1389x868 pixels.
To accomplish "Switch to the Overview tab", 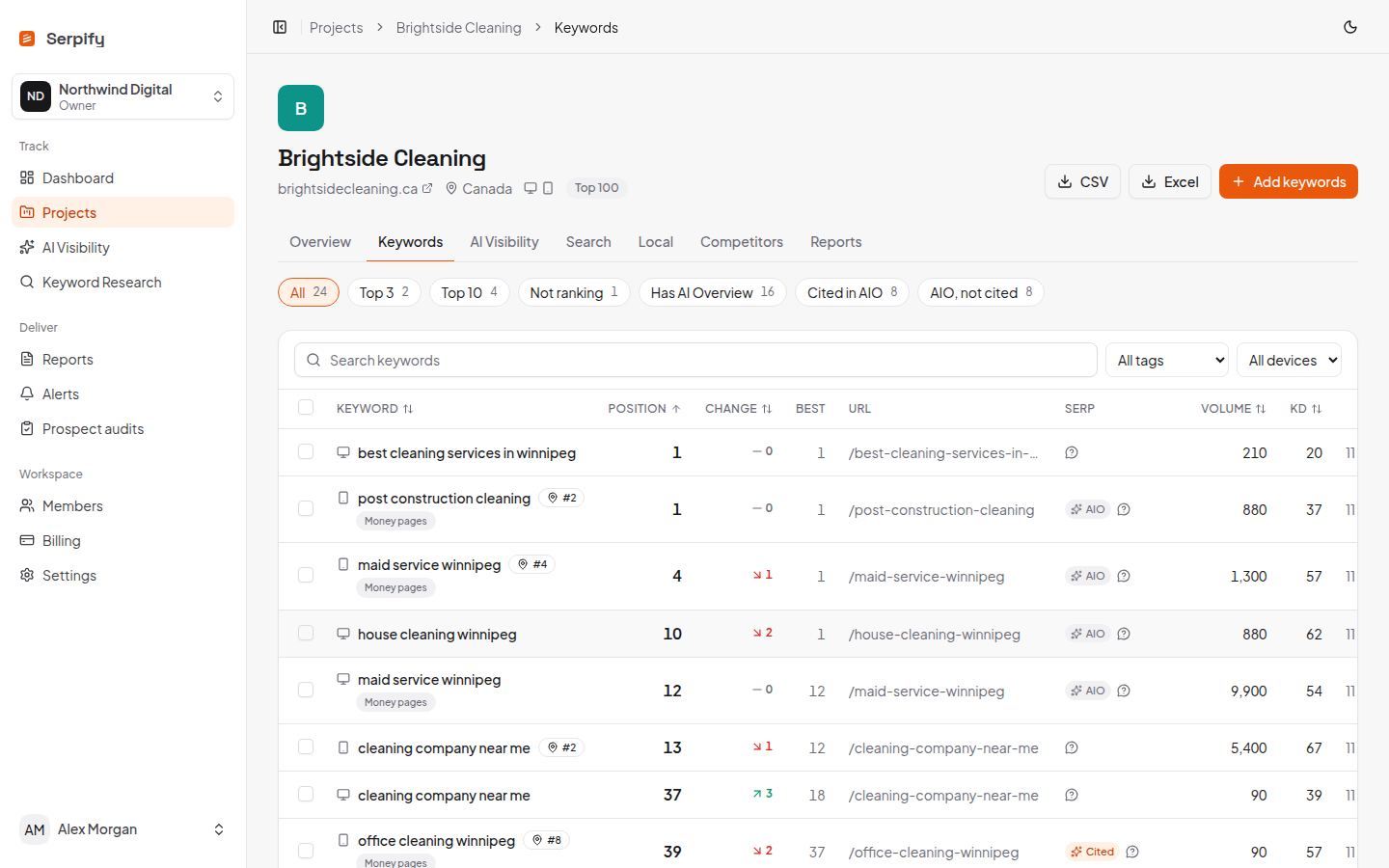I will pos(320,242).
